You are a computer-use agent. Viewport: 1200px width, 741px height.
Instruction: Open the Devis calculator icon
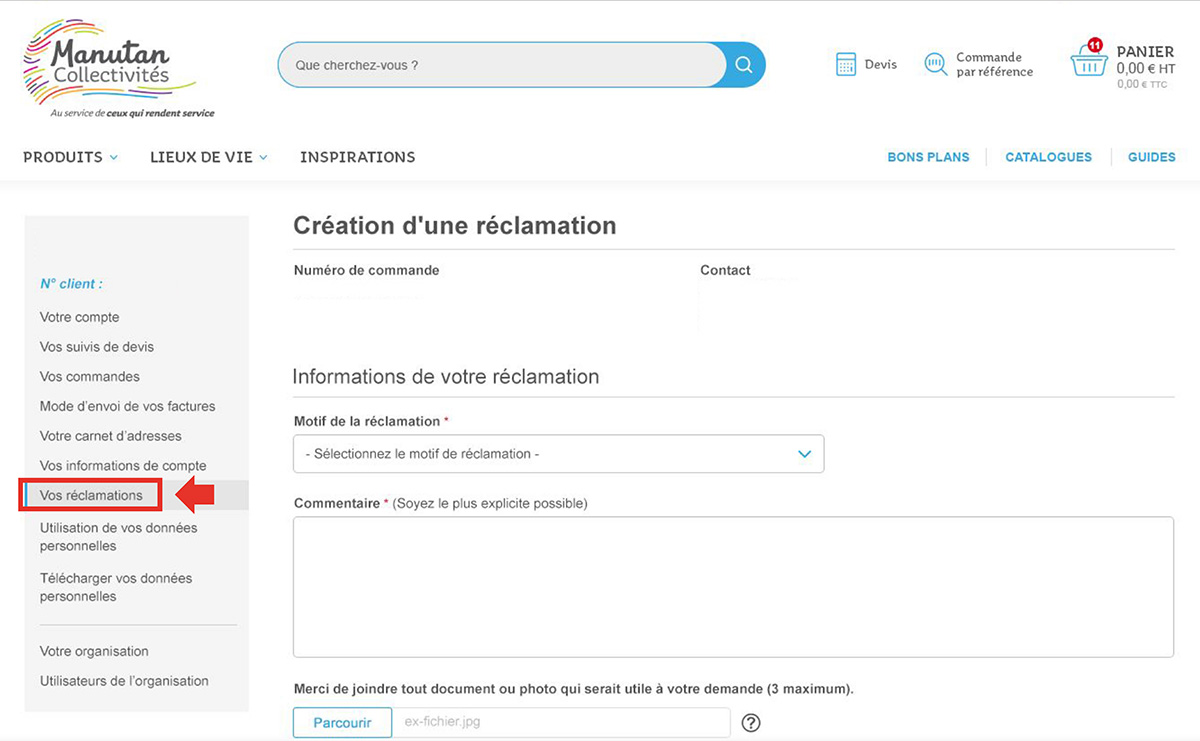pos(846,65)
